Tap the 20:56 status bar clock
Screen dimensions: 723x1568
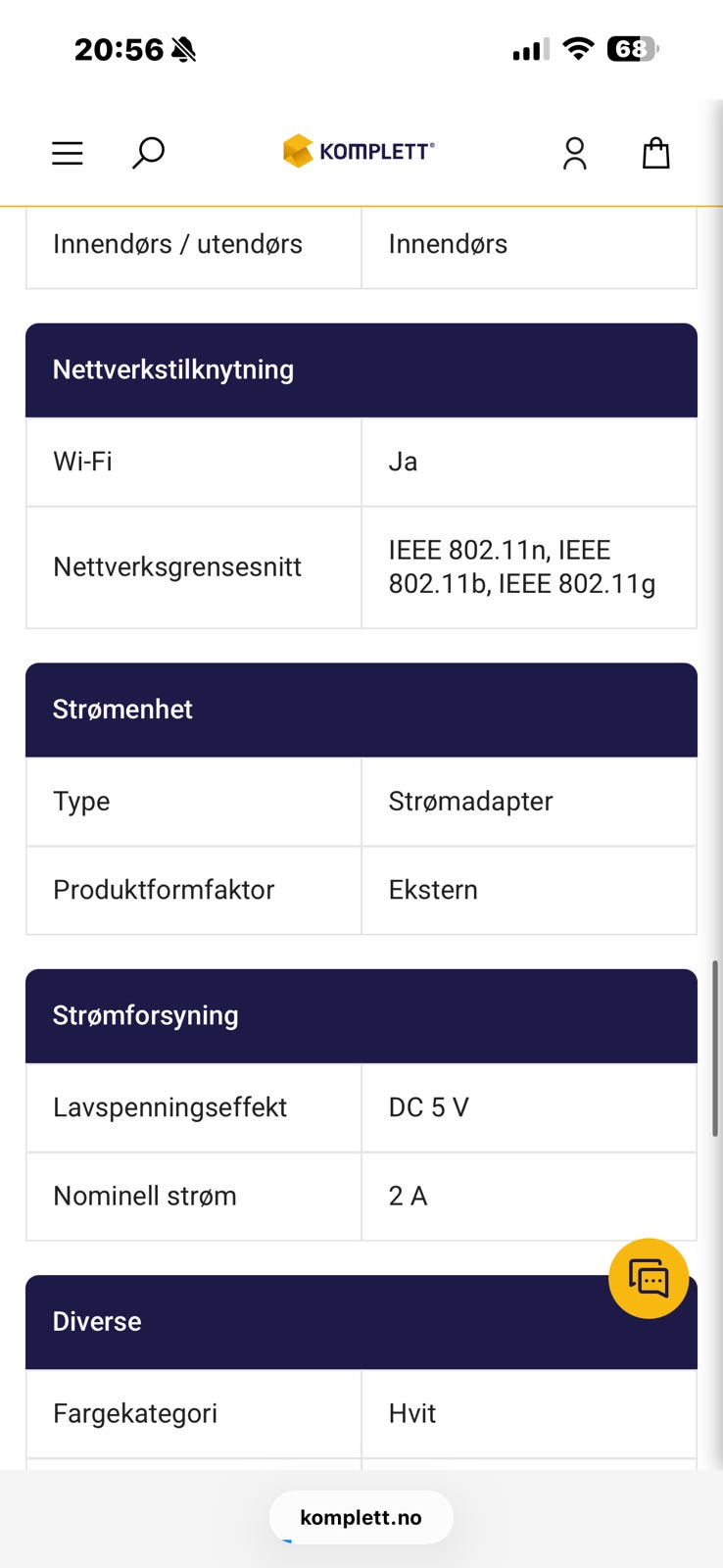pyautogui.click(x=119, y=49)
